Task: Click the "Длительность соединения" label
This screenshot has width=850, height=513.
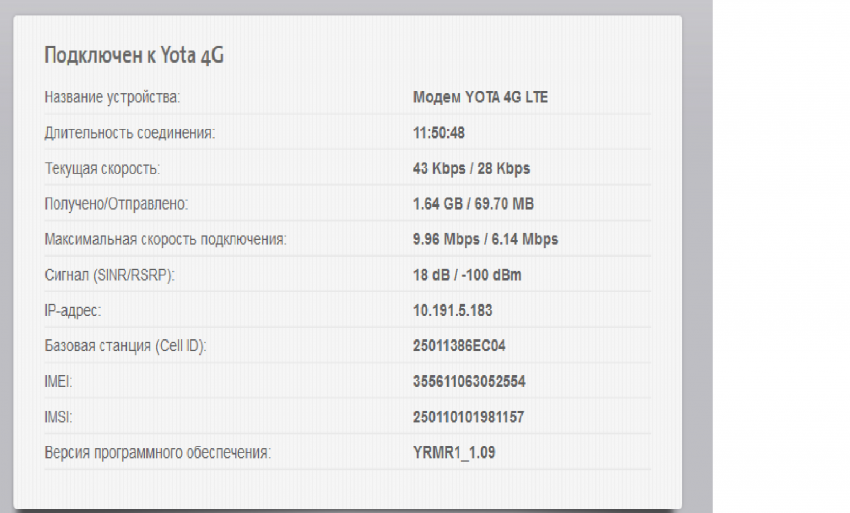Action: 129,133
